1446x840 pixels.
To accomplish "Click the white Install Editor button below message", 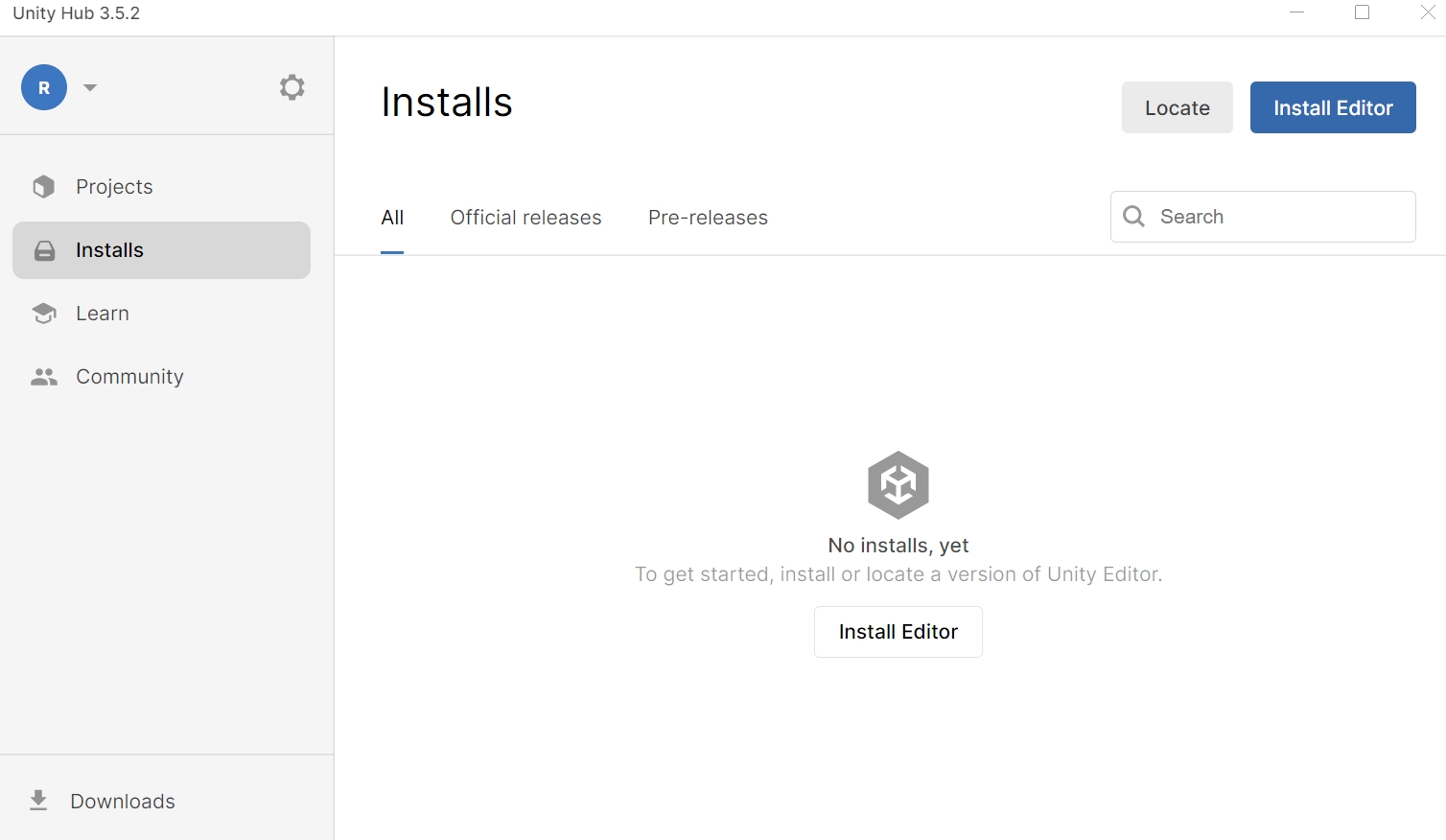I will click(x=898, y=632).
